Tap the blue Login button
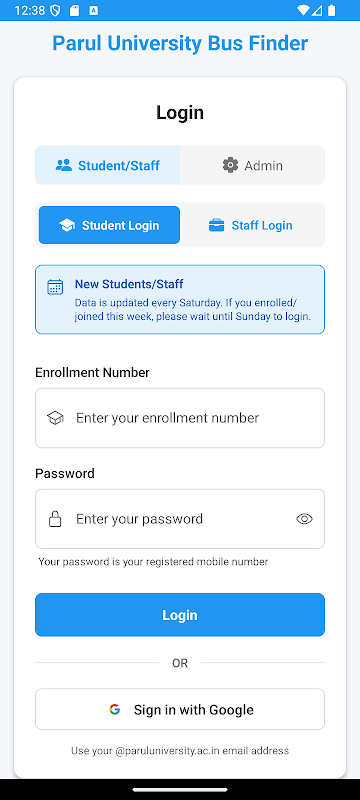 180,615
